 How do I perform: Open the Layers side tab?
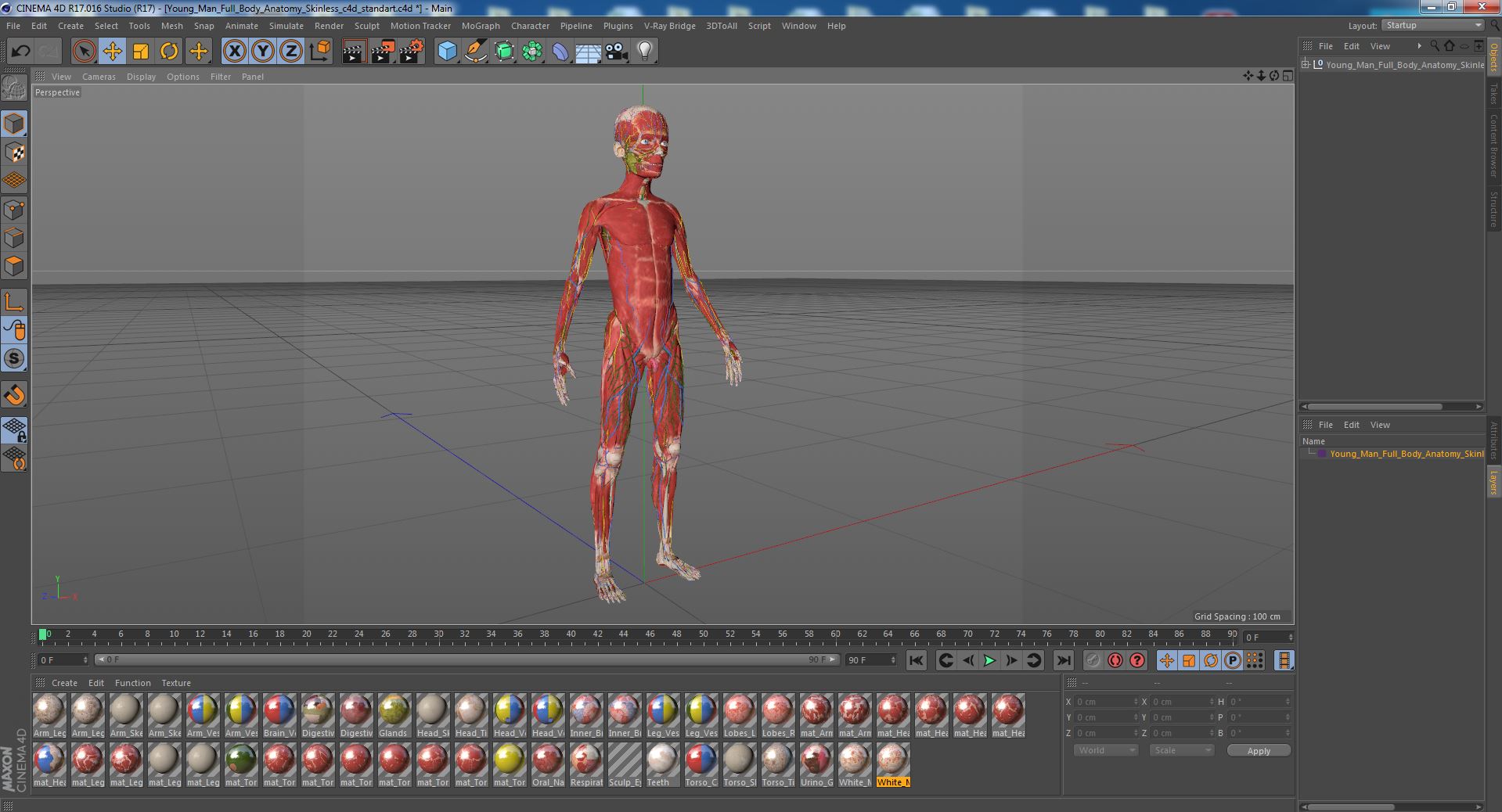click(x=1493, y=483)
